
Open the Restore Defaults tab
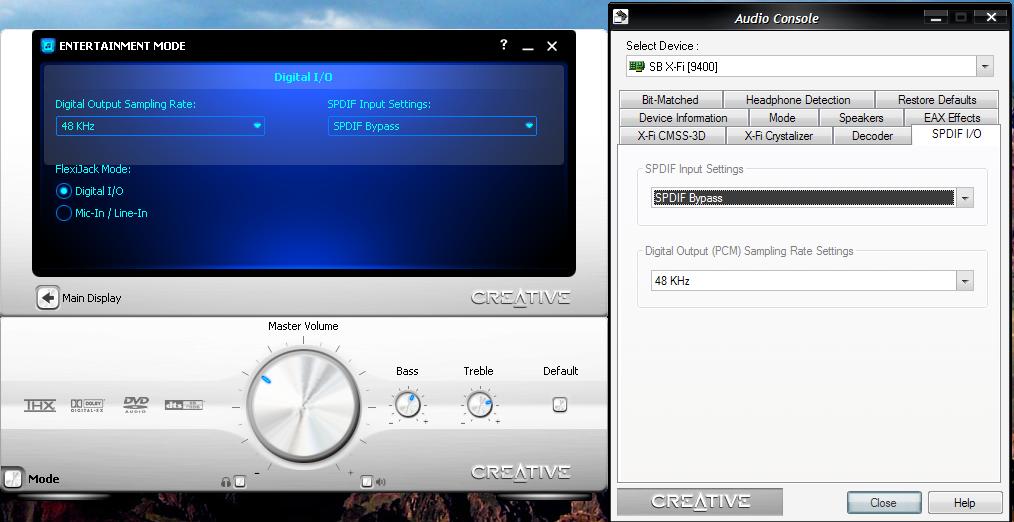tap(937, 100)
